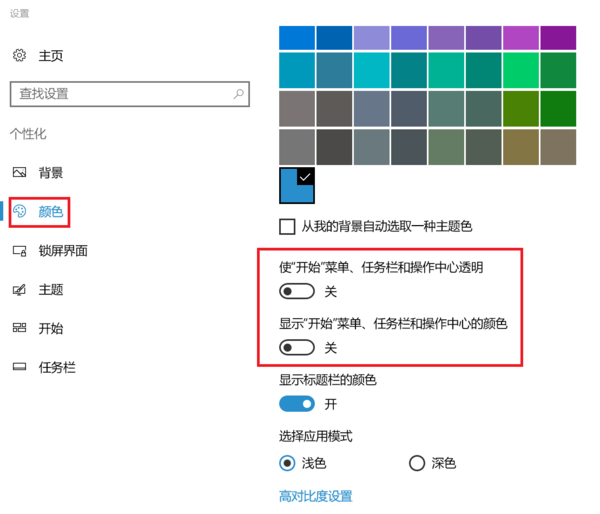
Task: Open the 锁屏界面 settings page
Action: (x=63, y=251)
